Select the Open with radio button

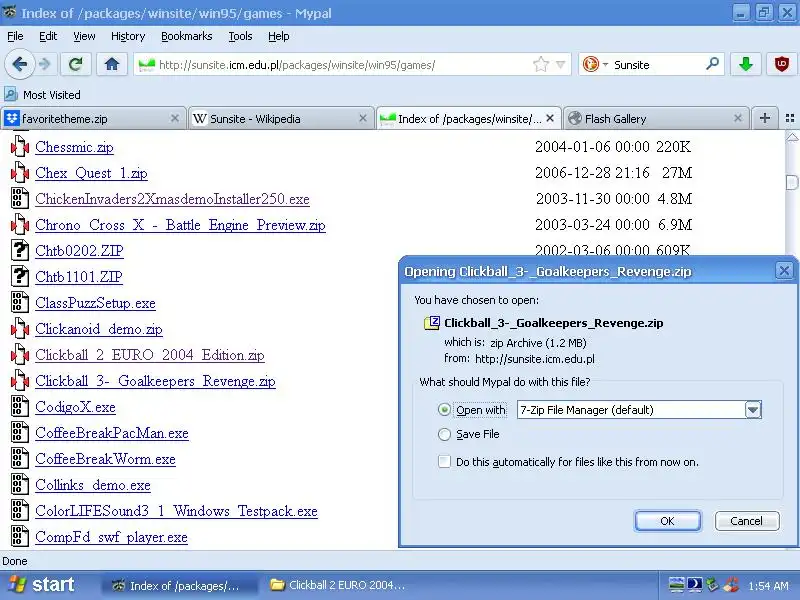[x=444, y=410]
